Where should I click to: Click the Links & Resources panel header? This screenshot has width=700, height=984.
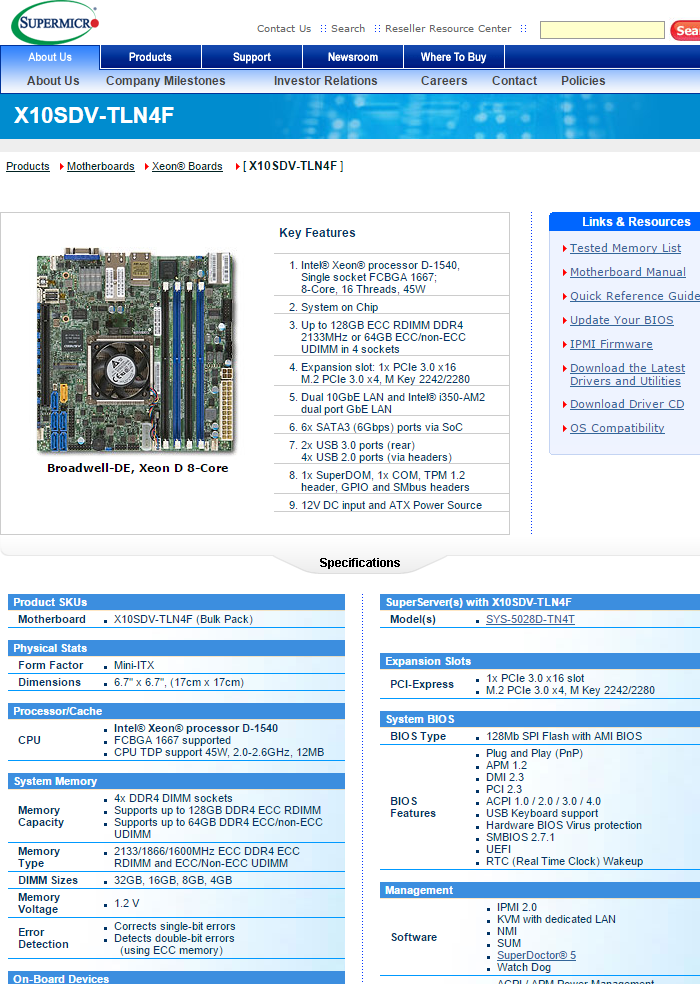pos(625,222)
